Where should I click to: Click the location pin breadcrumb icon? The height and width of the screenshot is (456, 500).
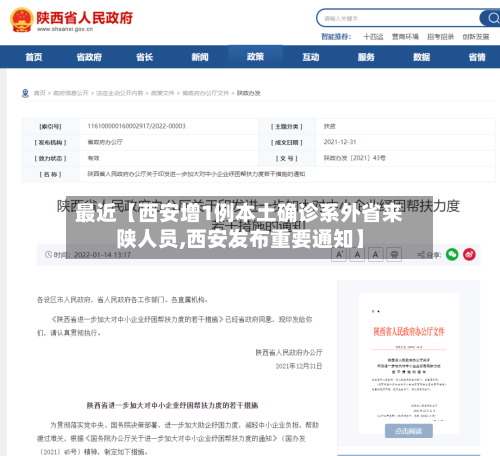[25, 93]
